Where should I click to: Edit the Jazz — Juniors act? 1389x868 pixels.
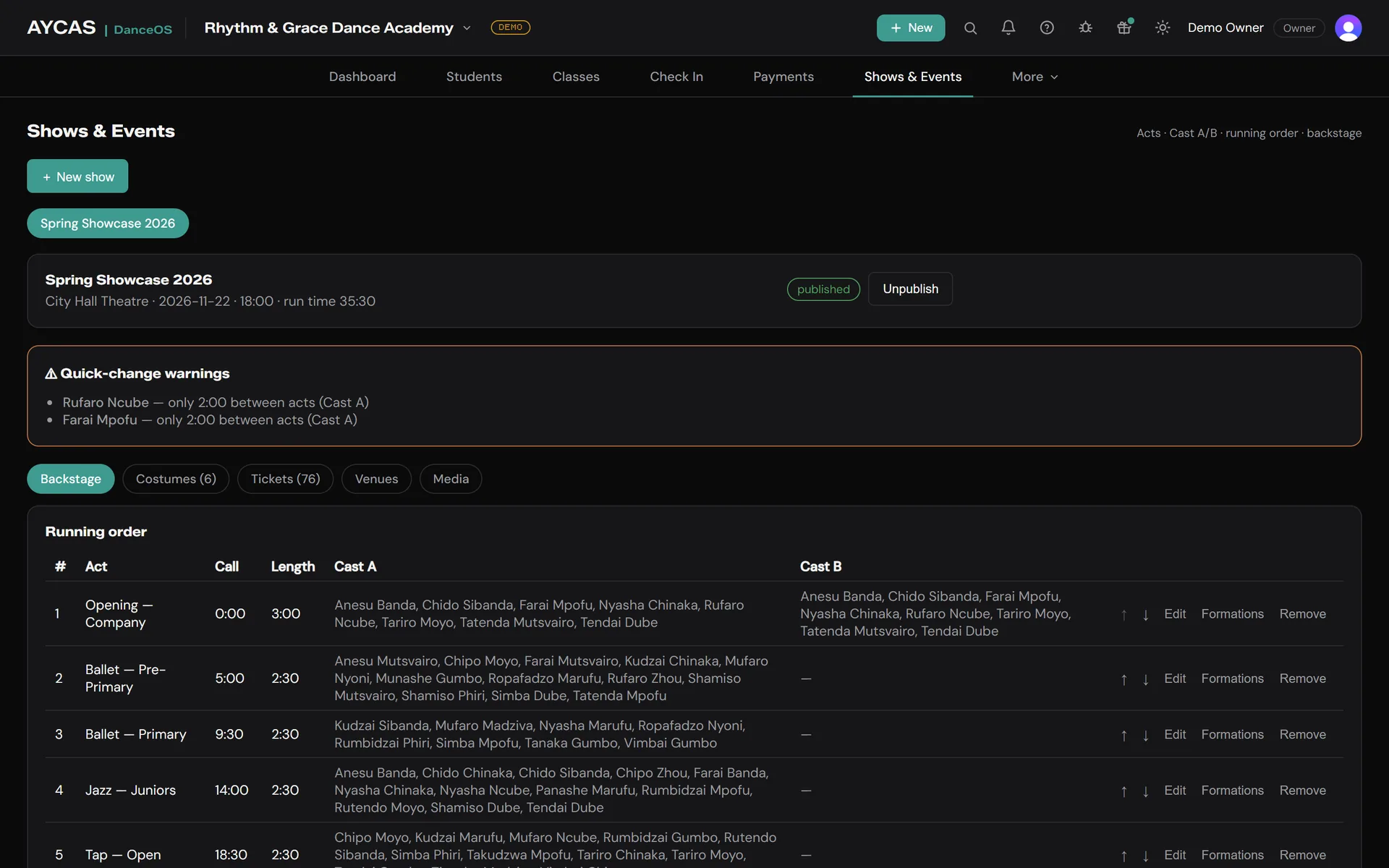click(1175, 791)
